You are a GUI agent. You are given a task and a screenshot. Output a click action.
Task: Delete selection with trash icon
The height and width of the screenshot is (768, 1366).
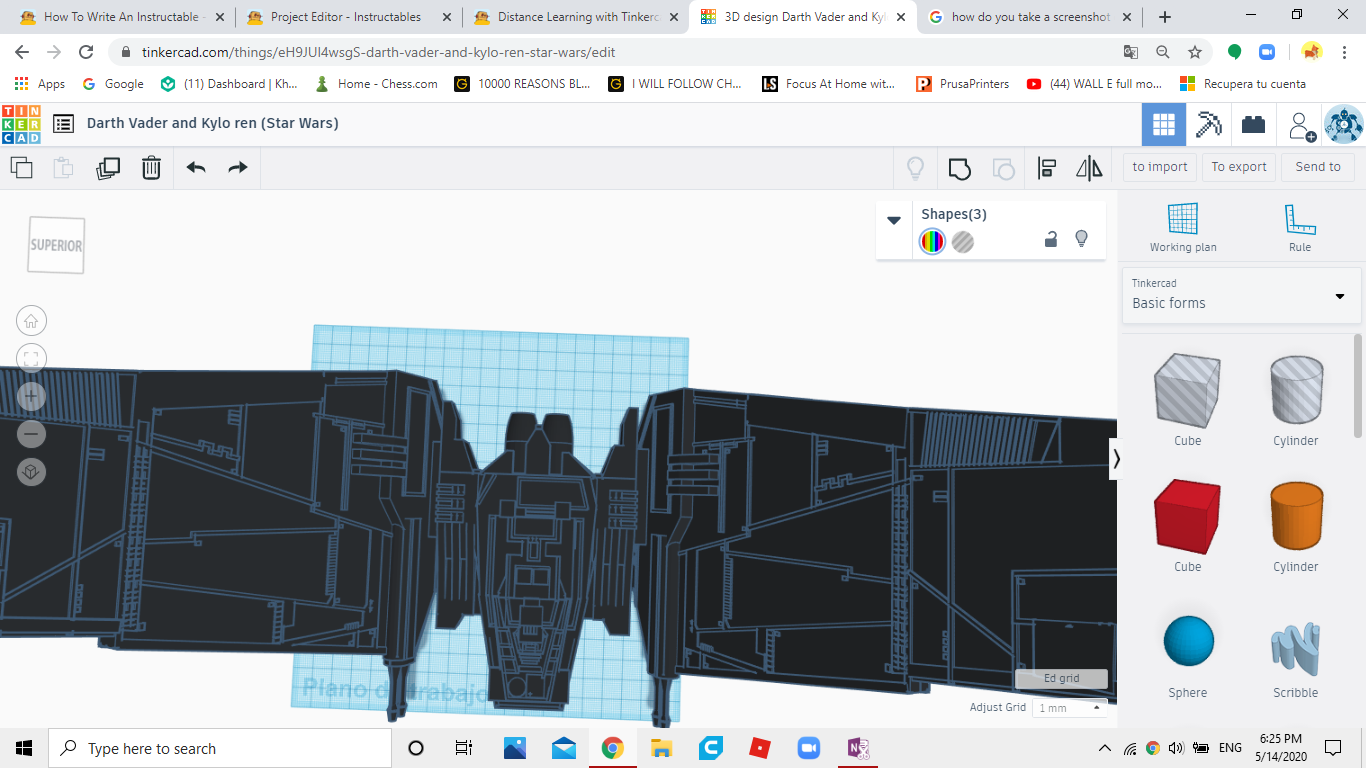point(151,167)
